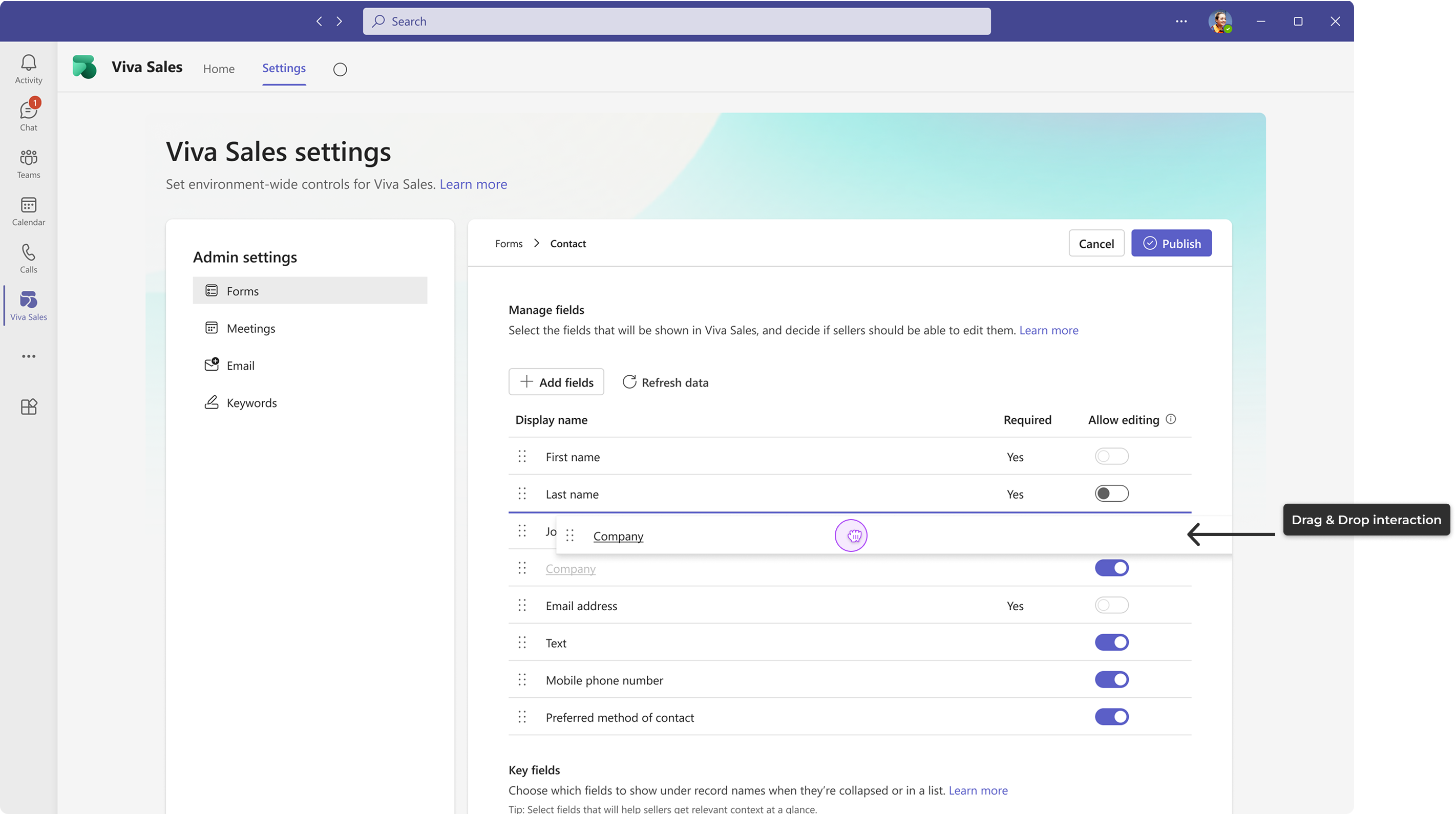
Task: Open the Apps store icon
Action: [x=28, y=406]
